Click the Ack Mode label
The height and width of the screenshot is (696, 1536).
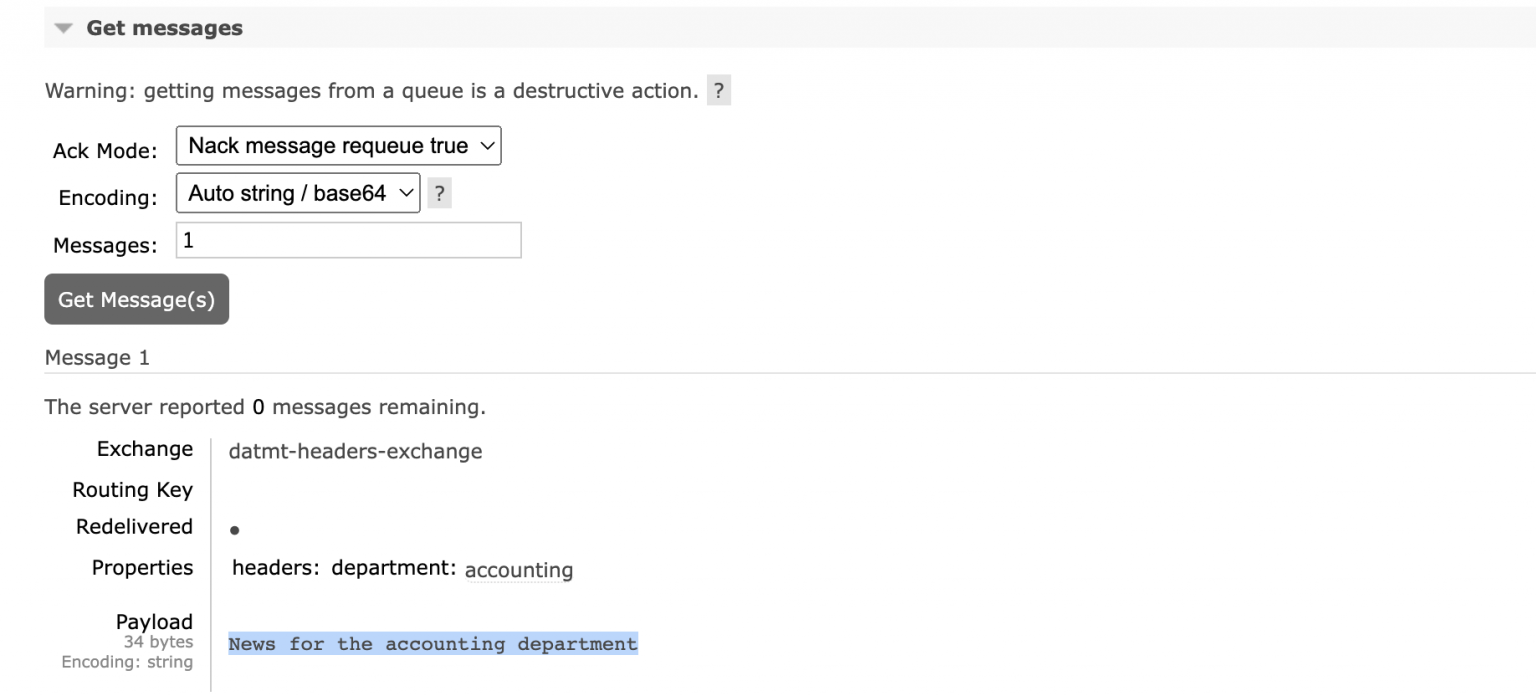tap(105, 151)
